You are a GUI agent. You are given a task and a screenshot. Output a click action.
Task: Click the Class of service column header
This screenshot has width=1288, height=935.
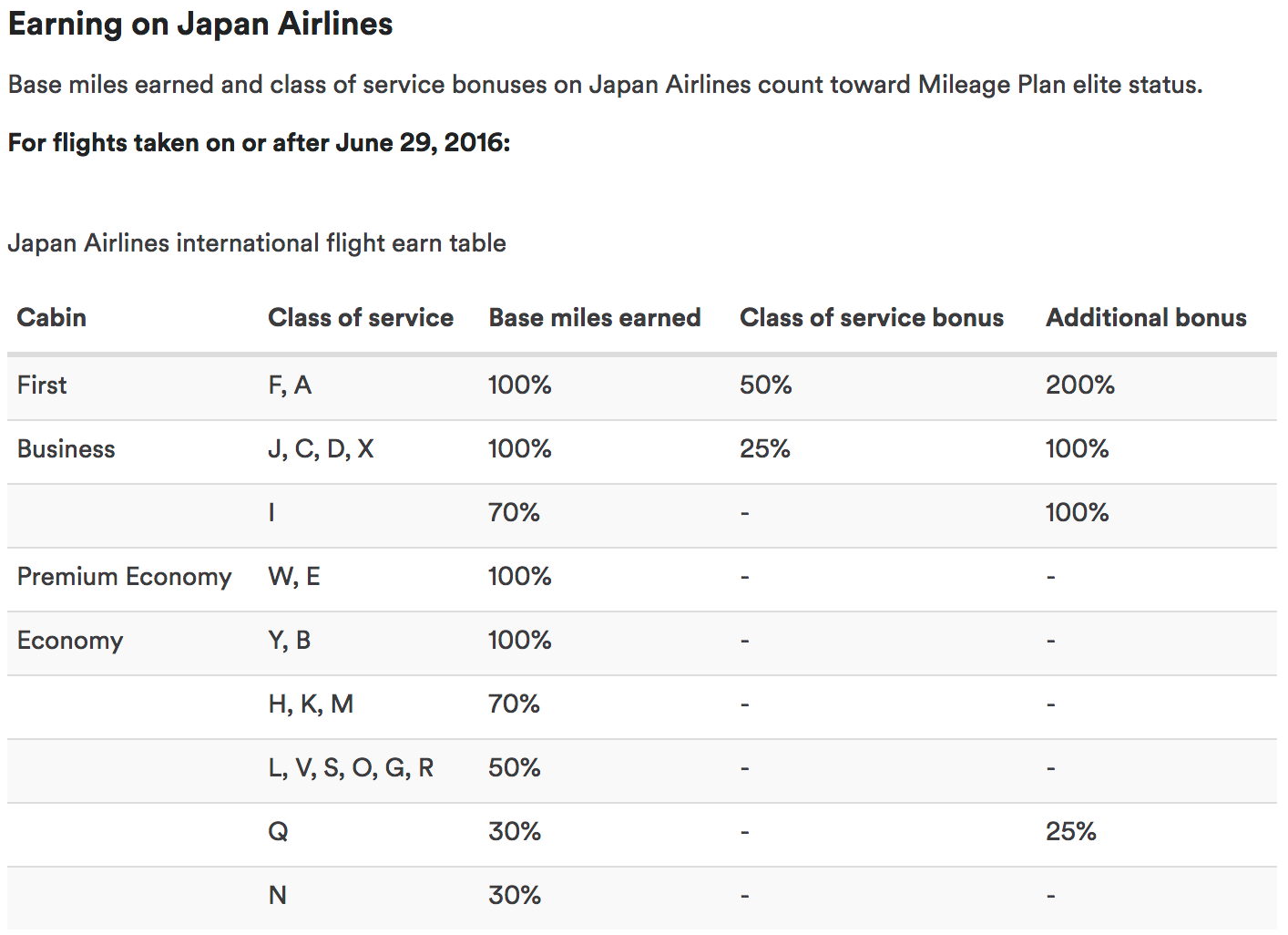pos(361,317)
